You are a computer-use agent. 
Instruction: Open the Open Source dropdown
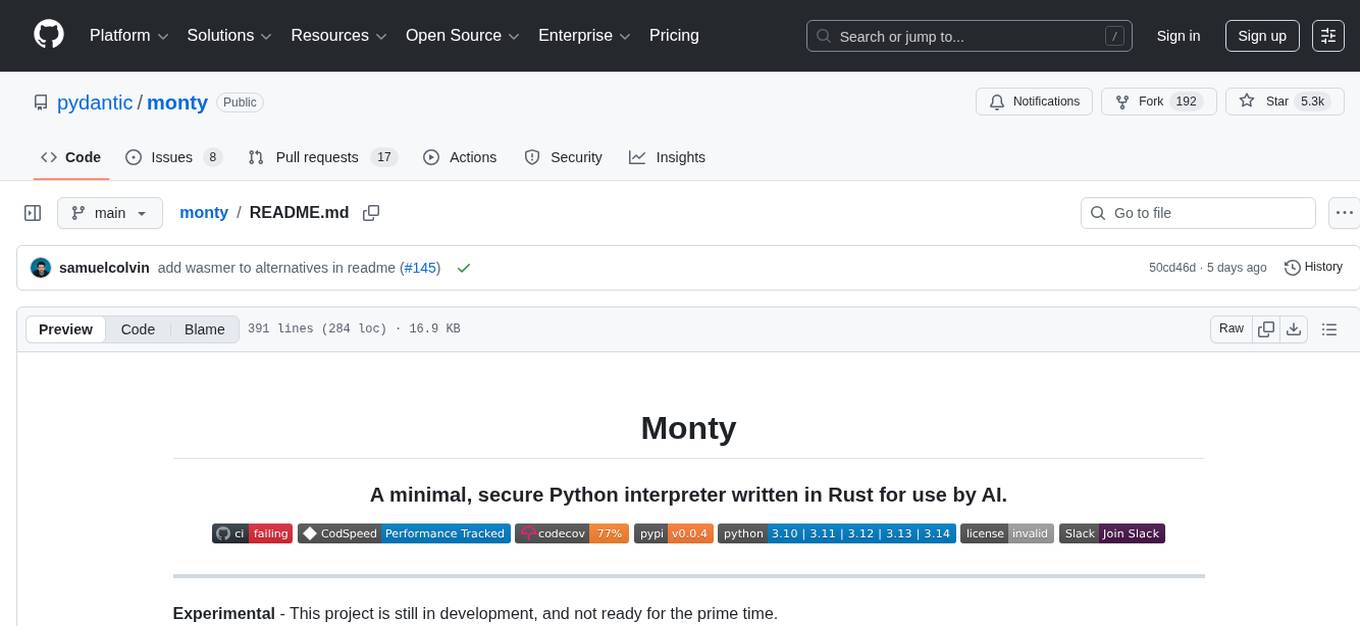(x=462, y=36)
